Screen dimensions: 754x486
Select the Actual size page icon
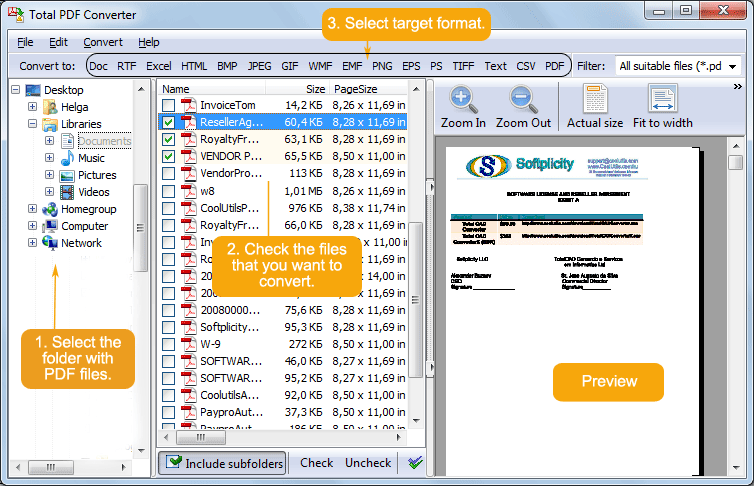point(594,99)
